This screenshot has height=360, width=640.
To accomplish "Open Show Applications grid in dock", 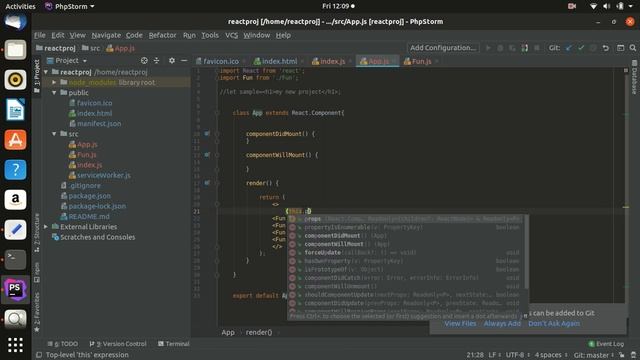I will tap(16, 345).
